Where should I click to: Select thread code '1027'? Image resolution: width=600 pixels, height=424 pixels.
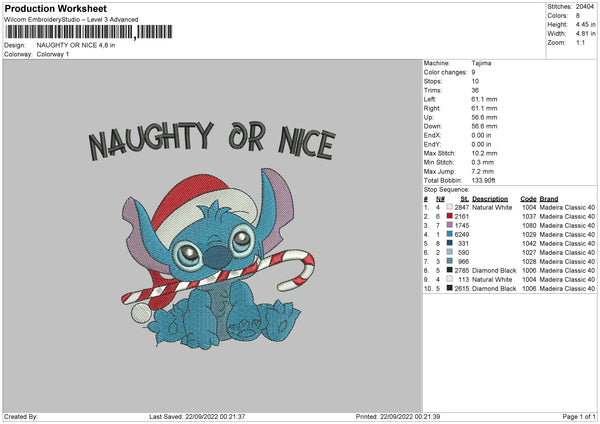pos(529,253)
